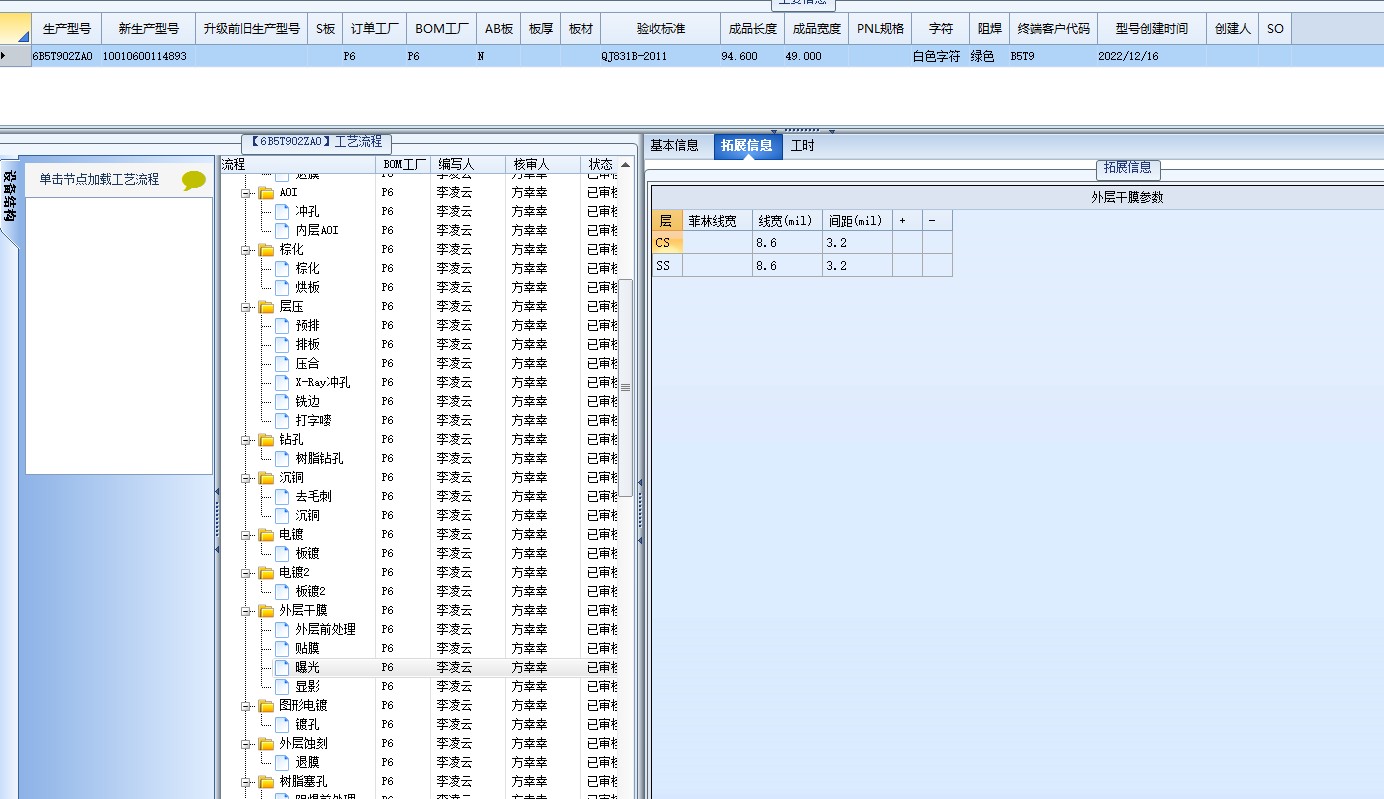Click the 菲林线宽 cell in SS row

pos(717,266)
